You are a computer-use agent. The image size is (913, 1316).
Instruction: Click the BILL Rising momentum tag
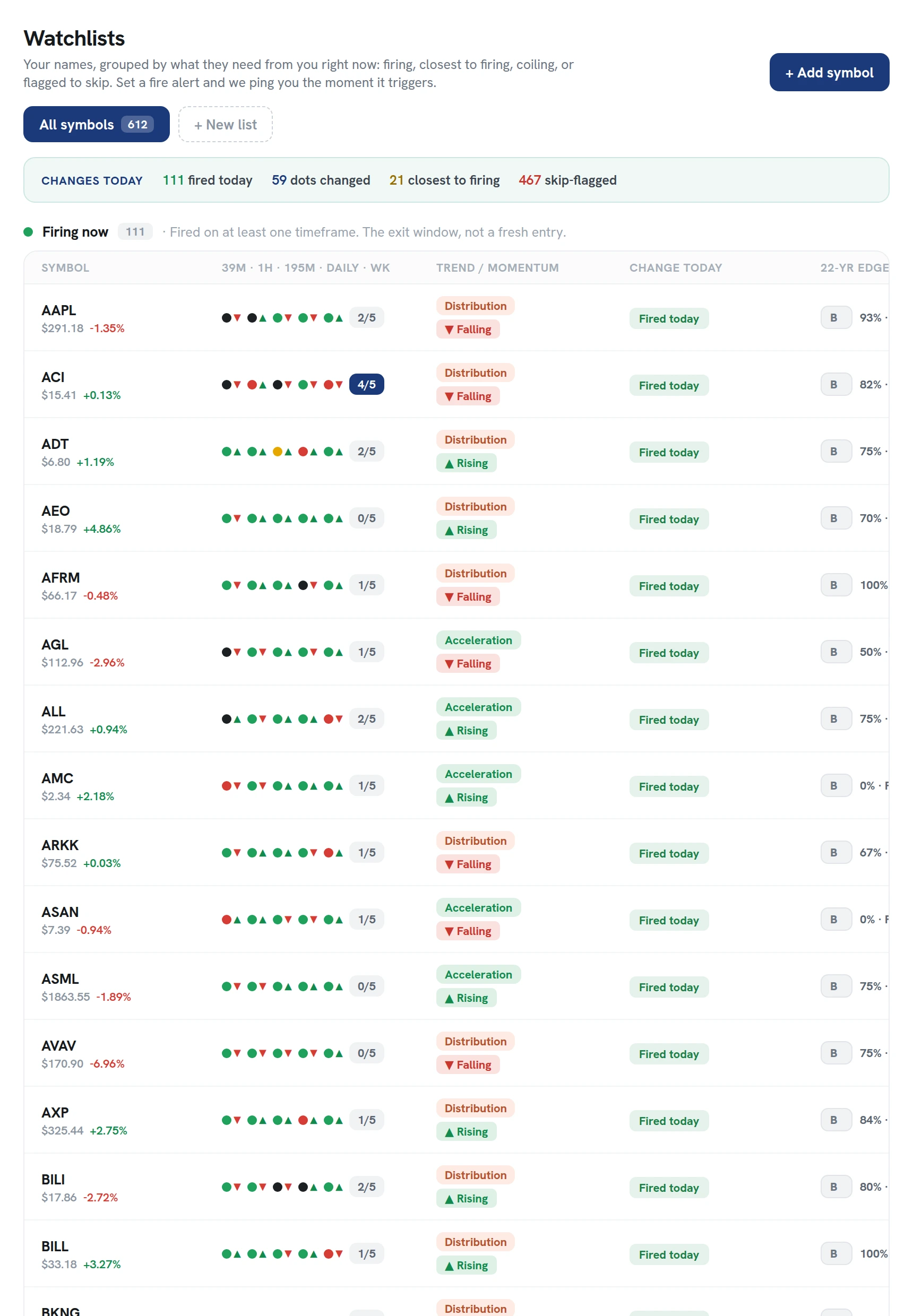click(466, 1266)
